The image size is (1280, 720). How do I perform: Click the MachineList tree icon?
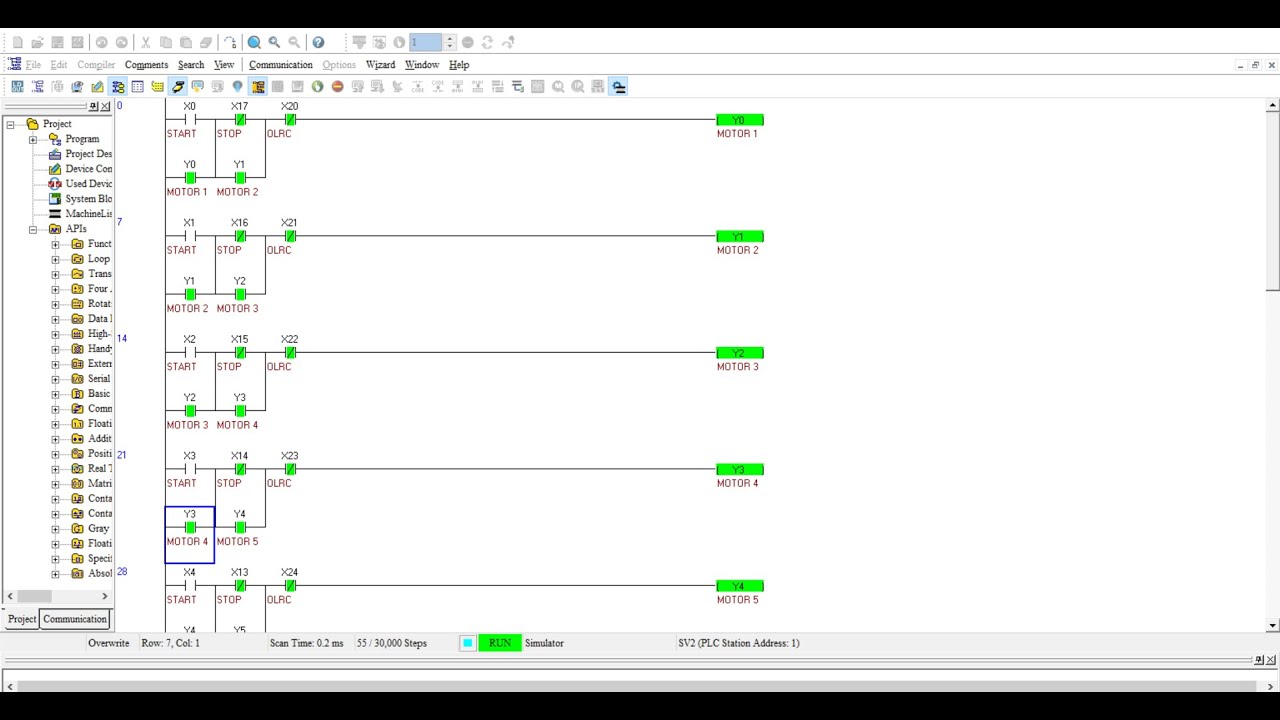point(55,214)
